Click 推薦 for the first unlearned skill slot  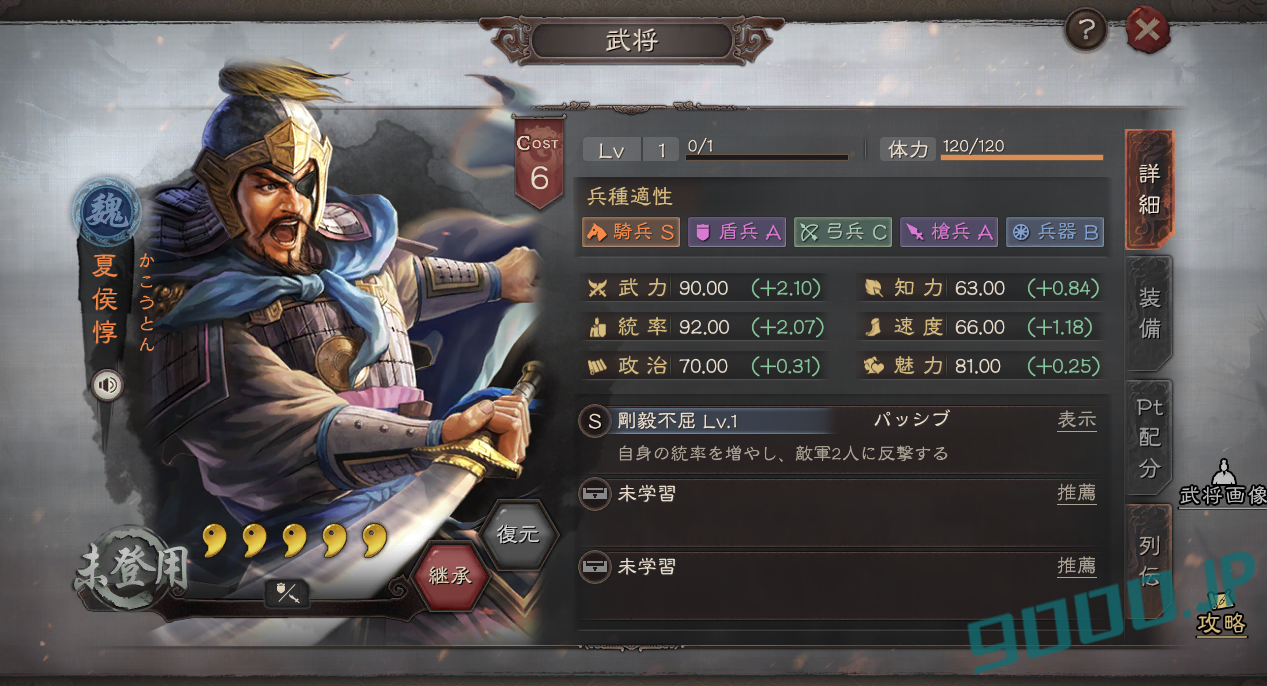[1077, 493]
